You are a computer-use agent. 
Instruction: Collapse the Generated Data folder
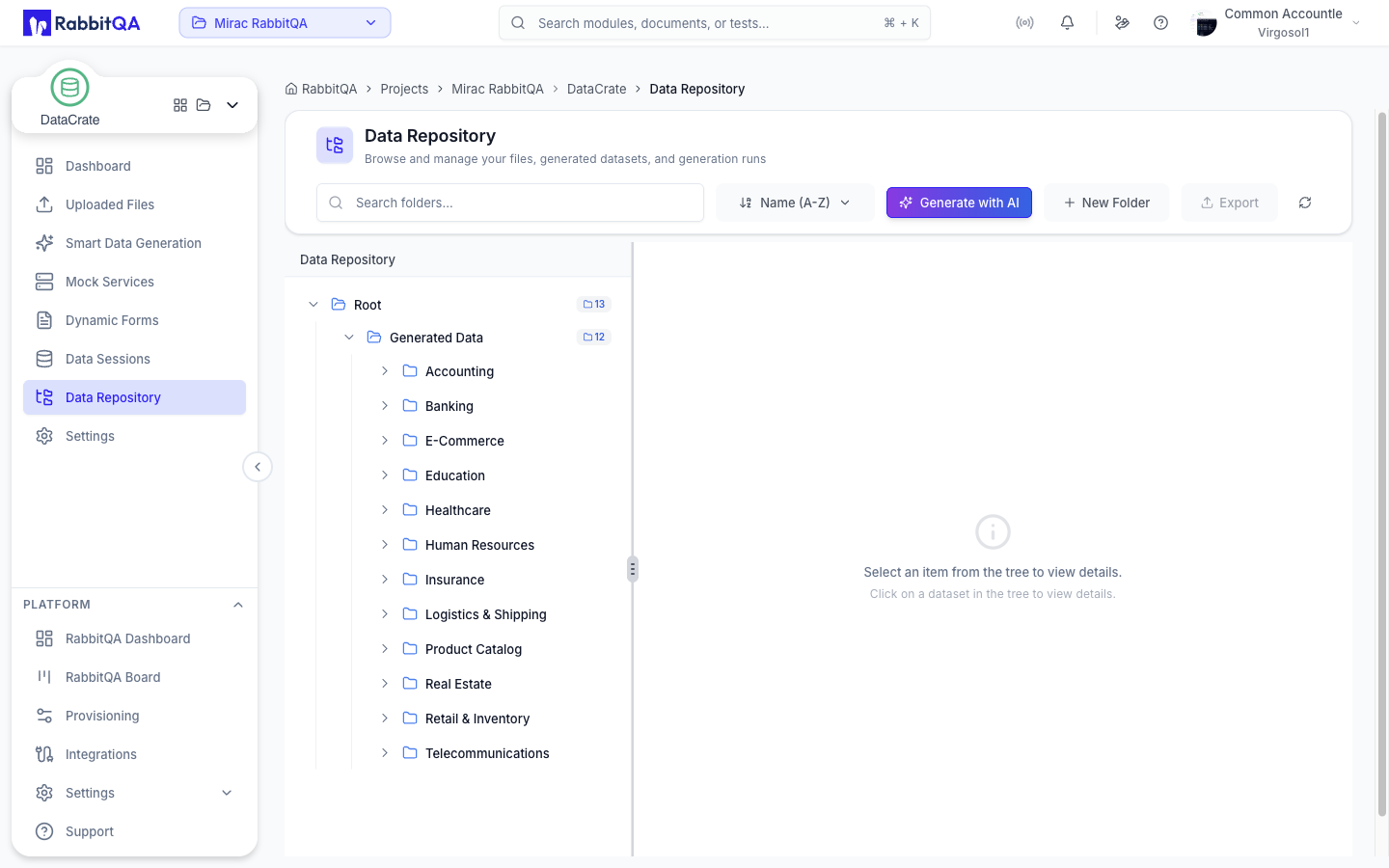(349, 338)
